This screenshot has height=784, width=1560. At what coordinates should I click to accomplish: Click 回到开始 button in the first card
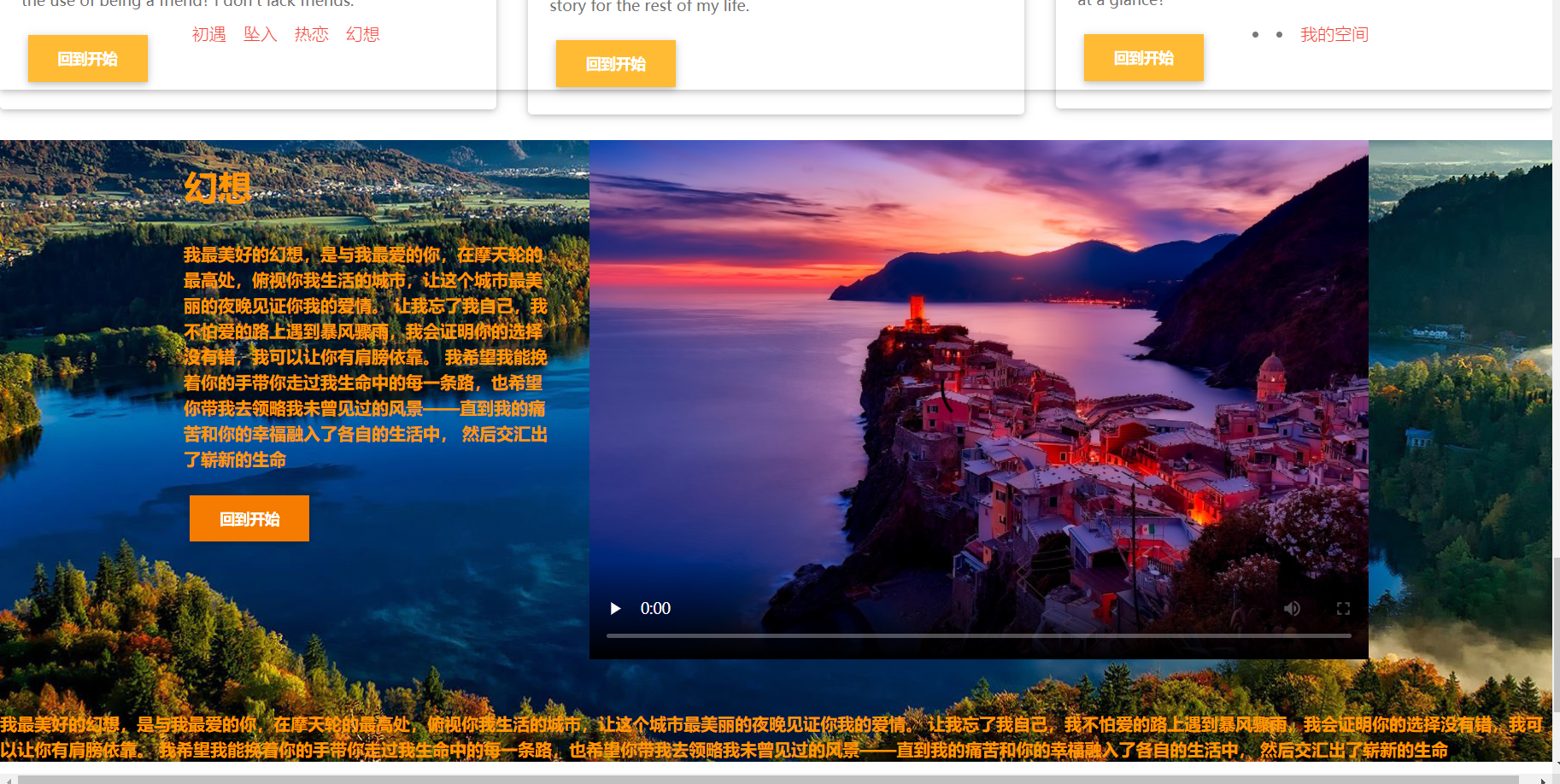[88, 58]
